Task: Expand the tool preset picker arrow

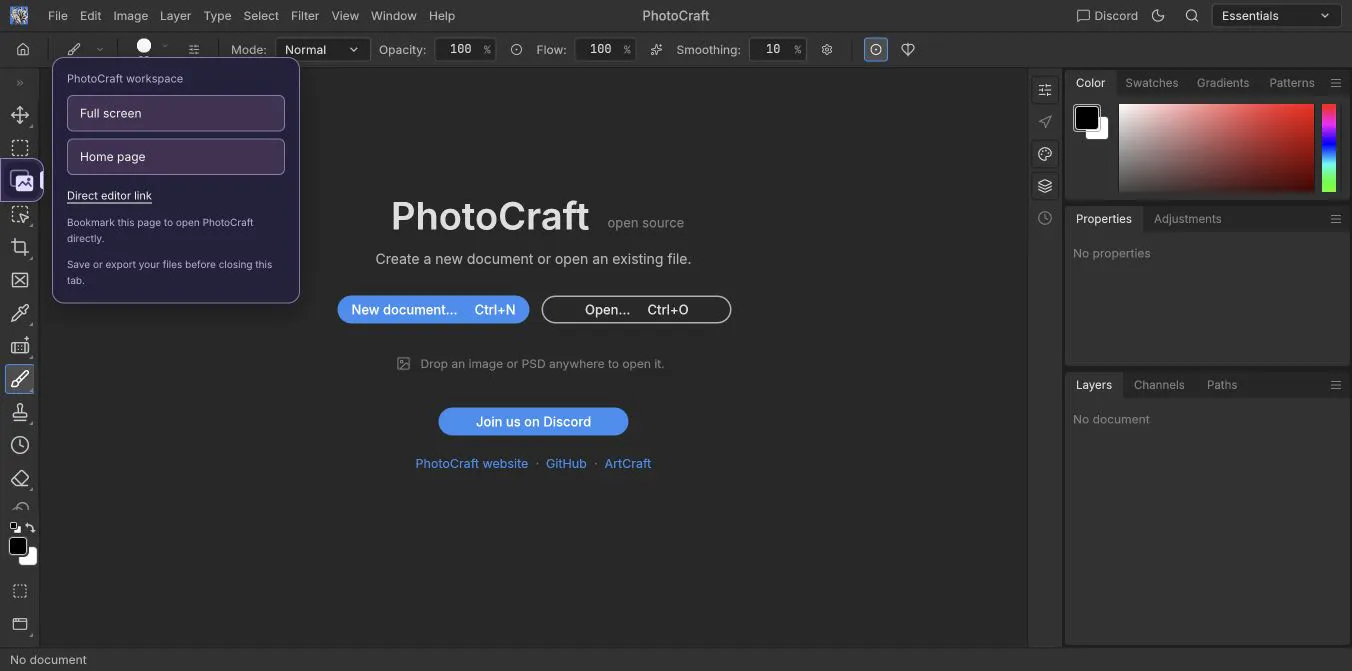Action: pyautogui.click(x=100, y=49)
